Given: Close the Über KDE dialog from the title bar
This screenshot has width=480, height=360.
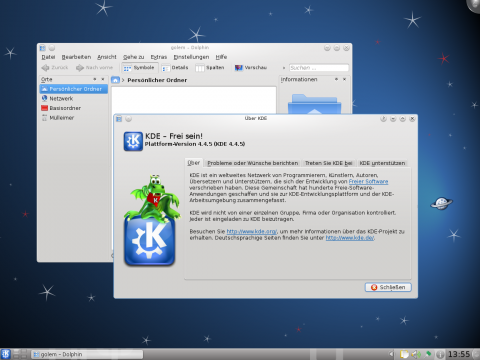Looking at the screenshot, I should coord(412,119).
